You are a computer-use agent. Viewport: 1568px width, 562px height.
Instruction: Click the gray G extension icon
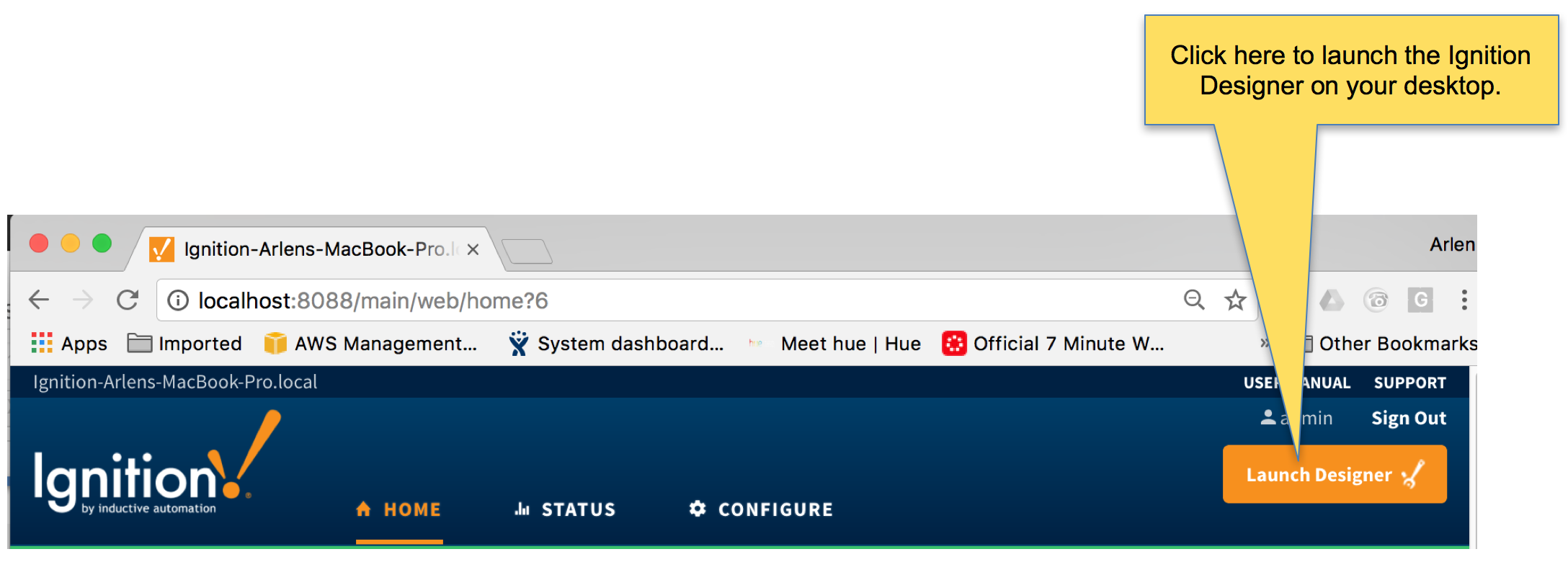1420,300
